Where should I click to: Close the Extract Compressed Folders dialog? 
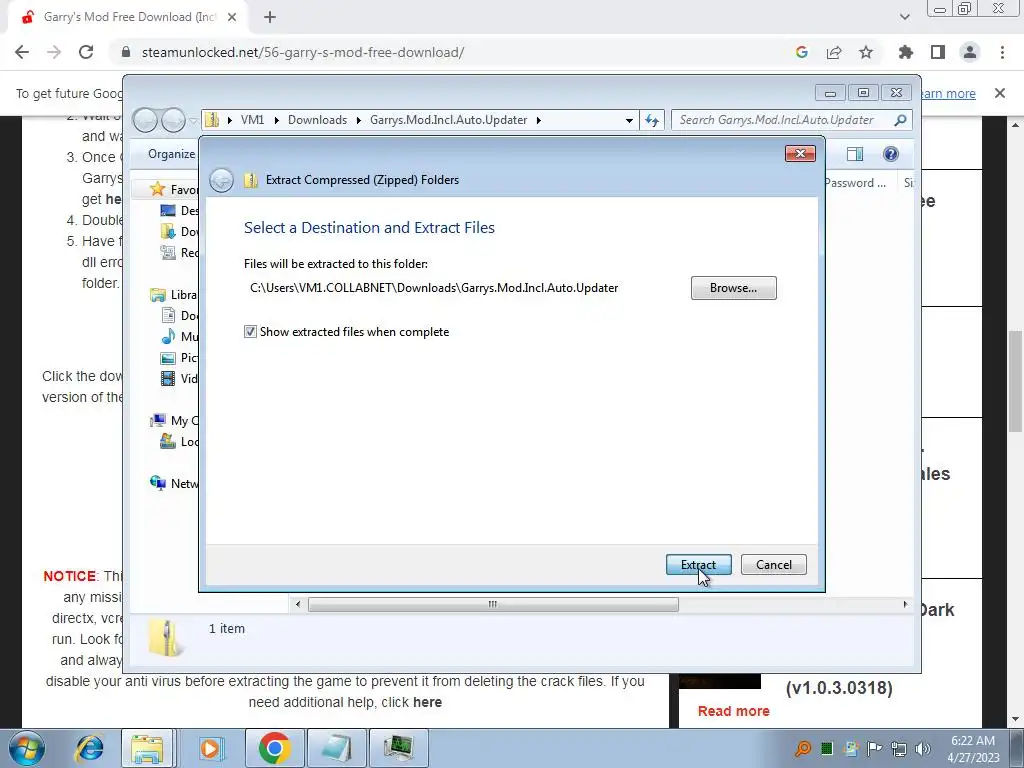(x=799, y=153)
